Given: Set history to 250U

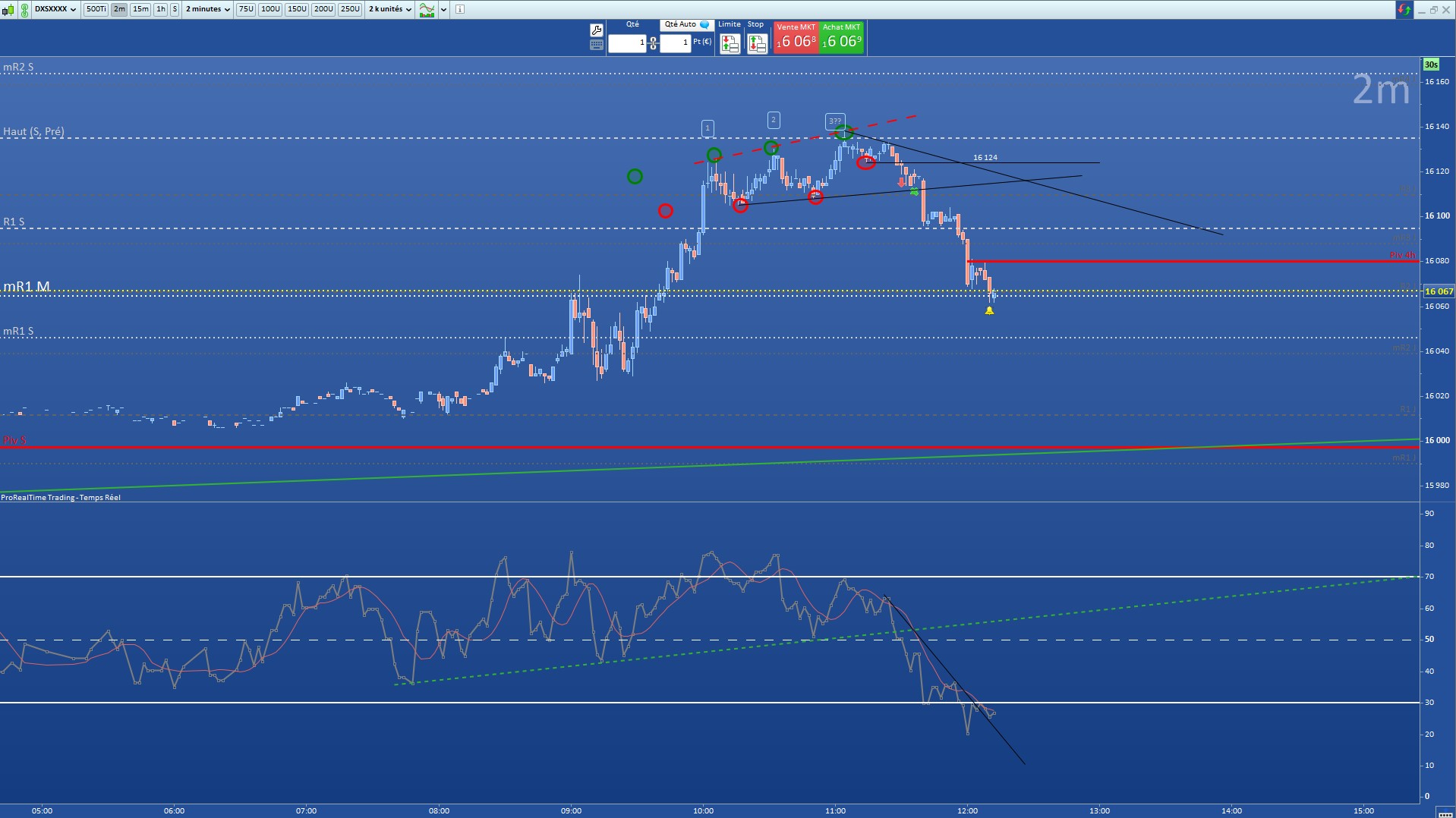Looking at the screenshot, I should (350, 9).
